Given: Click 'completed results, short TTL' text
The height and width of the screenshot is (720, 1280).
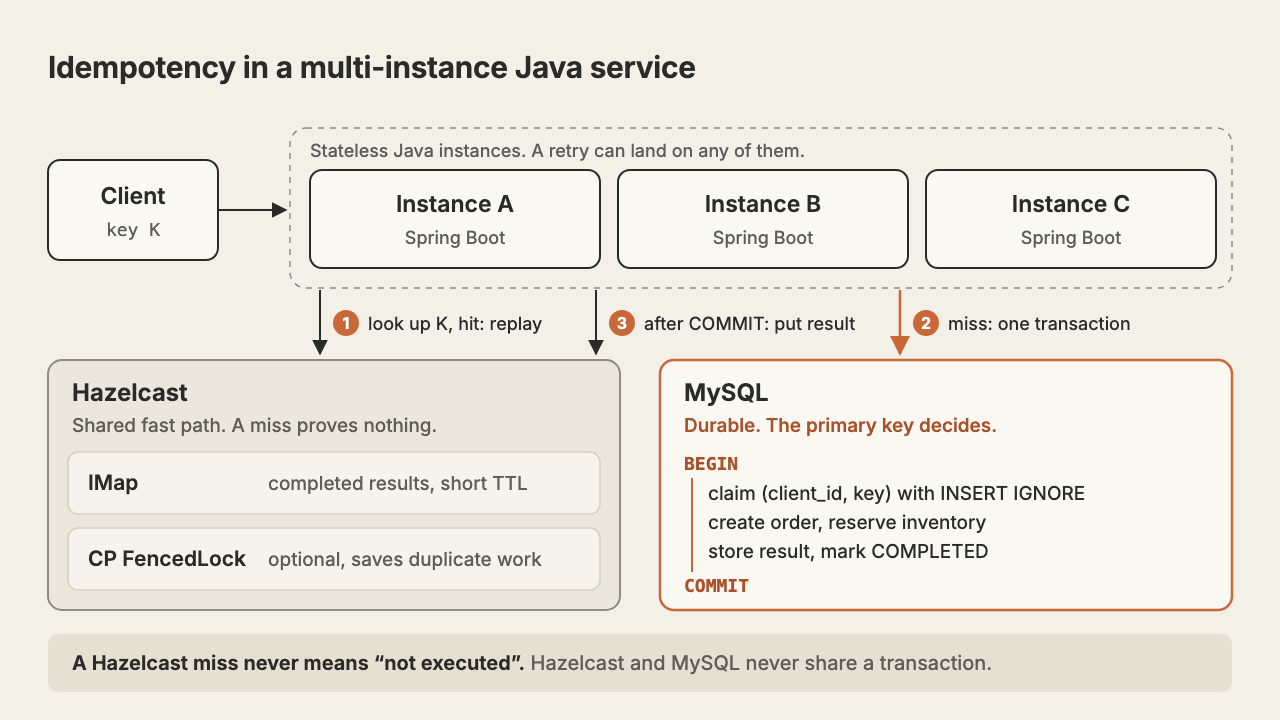Looking at the screenshot, I should pos(397,484).
